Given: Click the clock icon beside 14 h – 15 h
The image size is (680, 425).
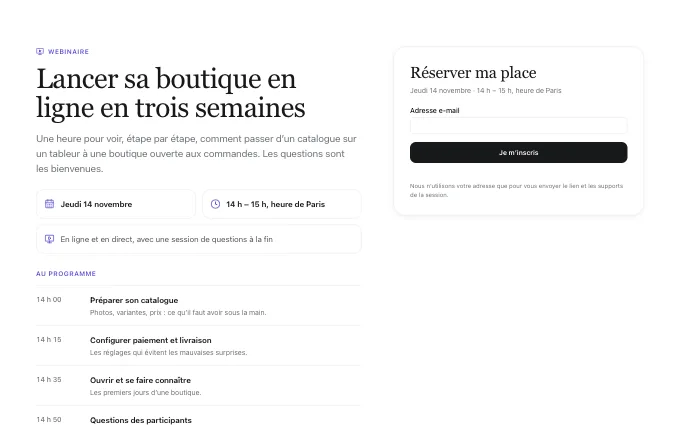Looking at the screenshot, I should click(x=215, y=204).
